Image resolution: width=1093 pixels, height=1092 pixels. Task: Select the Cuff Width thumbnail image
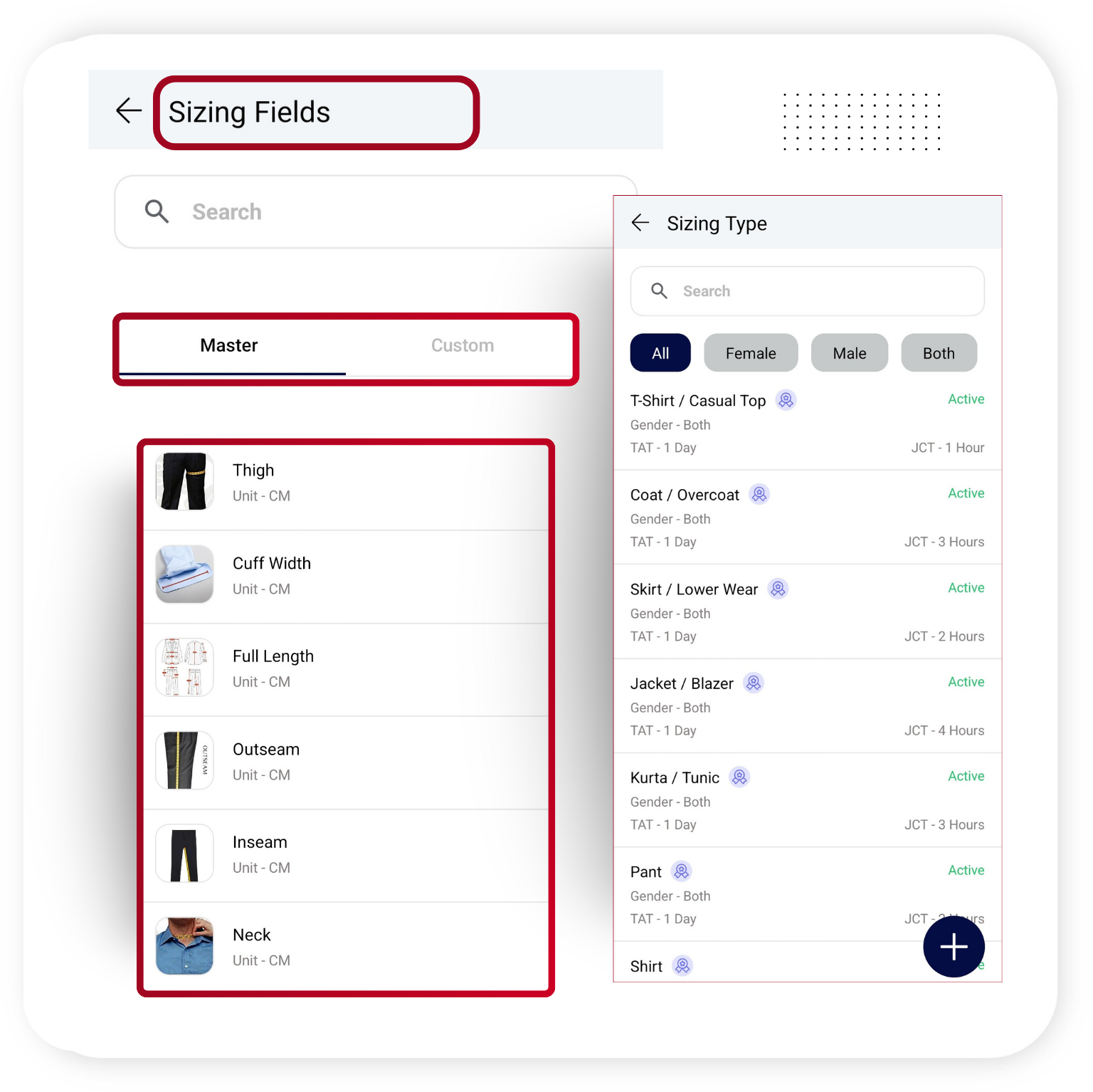pyautogui.click(x=184, y=574)
